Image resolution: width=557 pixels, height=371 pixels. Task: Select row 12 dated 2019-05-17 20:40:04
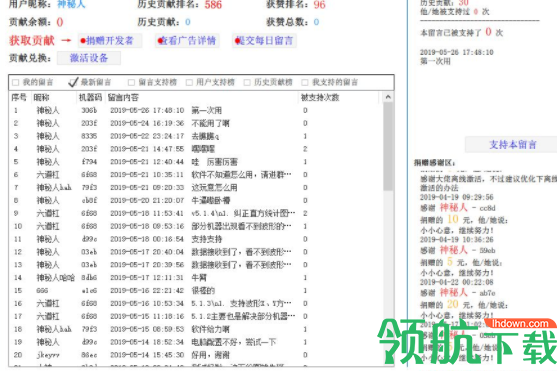[196, 252]
